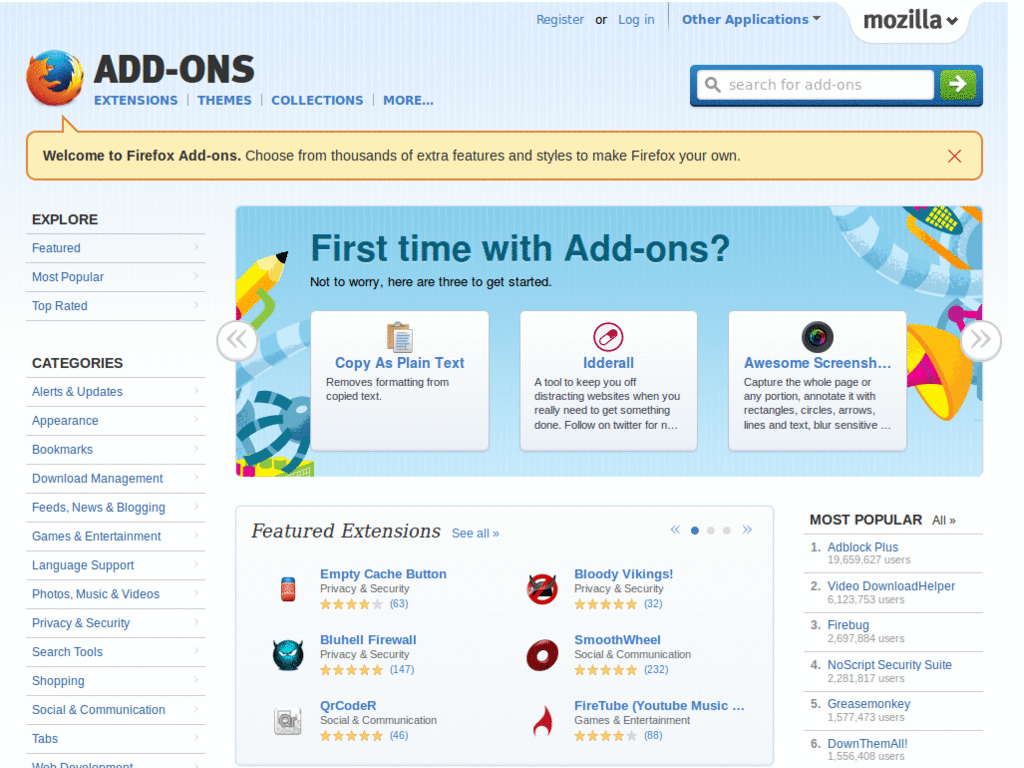Viewport: 1024px width, 768px height.
Task: Open the Tabs category
Action: [x=115, y=739]
